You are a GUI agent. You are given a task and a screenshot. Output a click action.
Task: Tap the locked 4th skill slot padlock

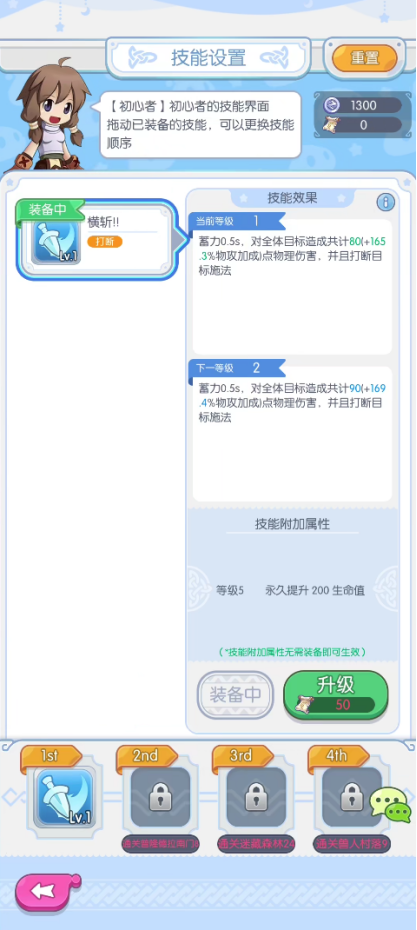[x=351, y=798]
